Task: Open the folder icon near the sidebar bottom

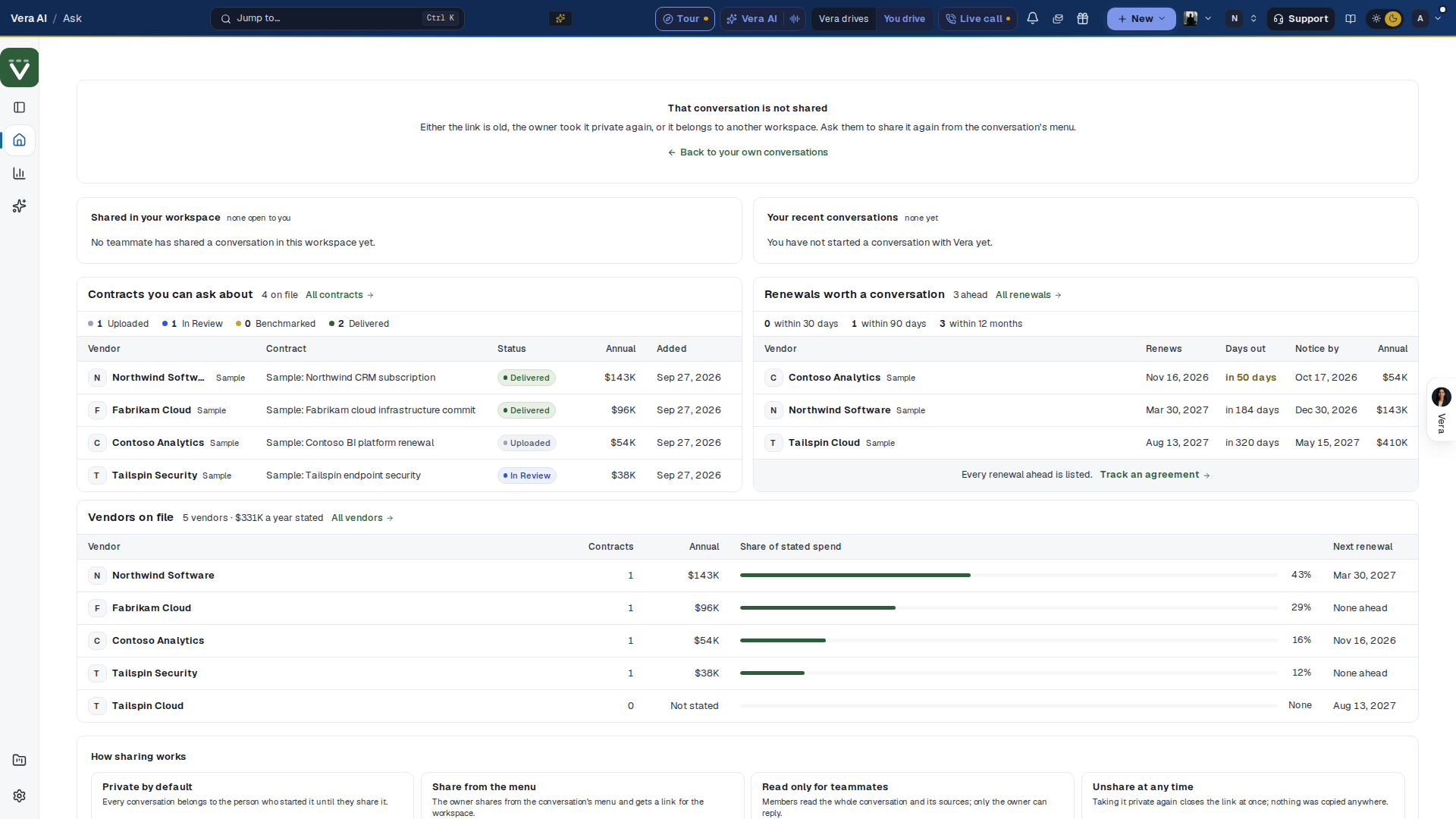Action: pyautogui.click(x=20, y=760)
